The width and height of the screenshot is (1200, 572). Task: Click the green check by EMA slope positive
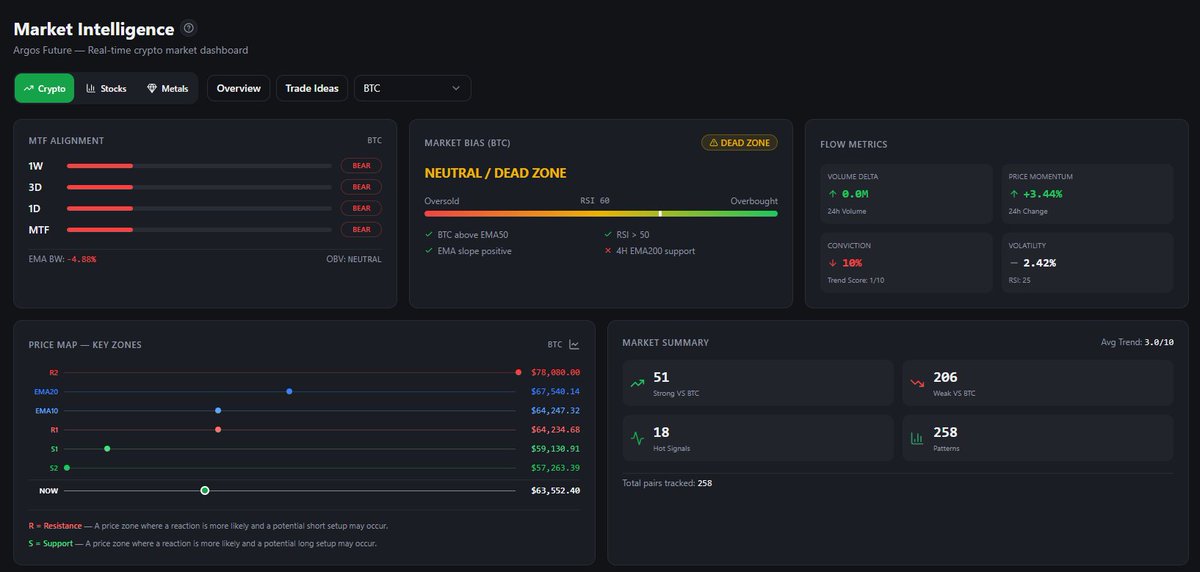[429, 251]
